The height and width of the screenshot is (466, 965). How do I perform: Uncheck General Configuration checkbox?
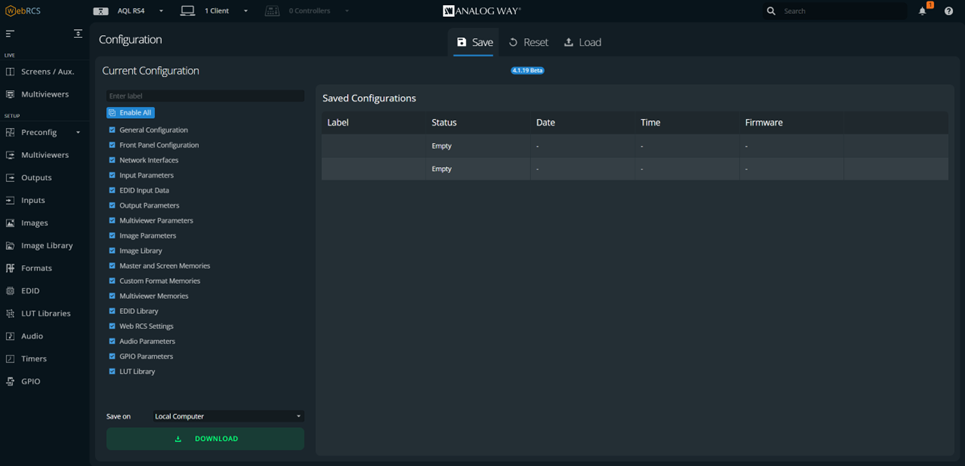click(x=112, y=130)
